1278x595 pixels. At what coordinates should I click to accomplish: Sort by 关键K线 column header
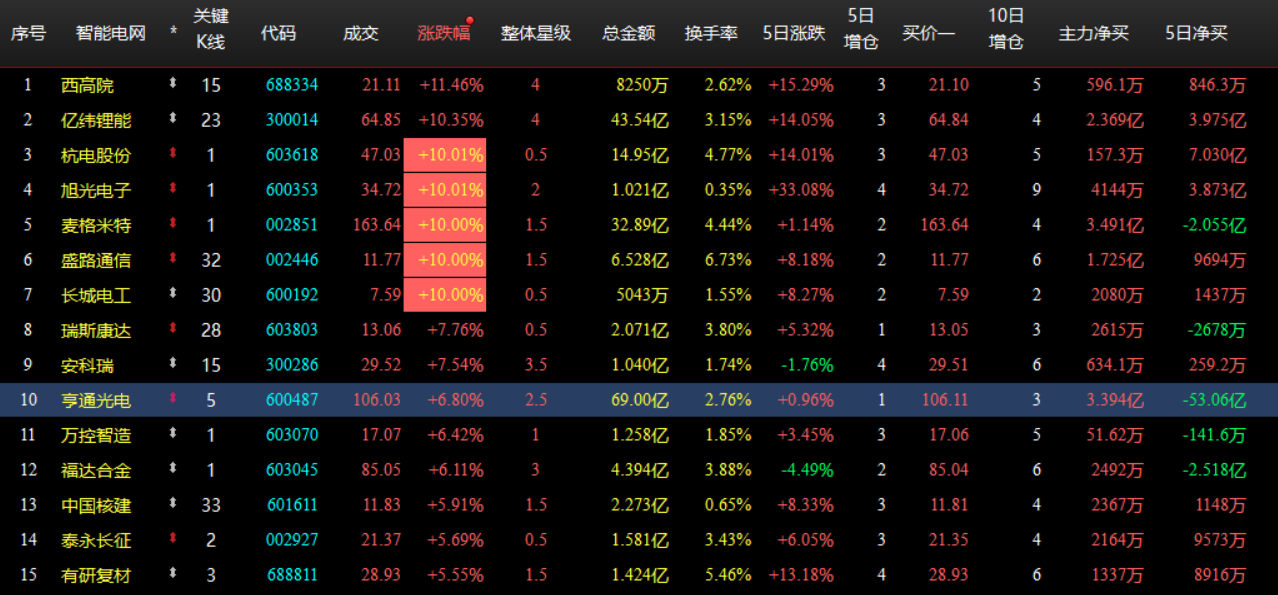(211, 30)
